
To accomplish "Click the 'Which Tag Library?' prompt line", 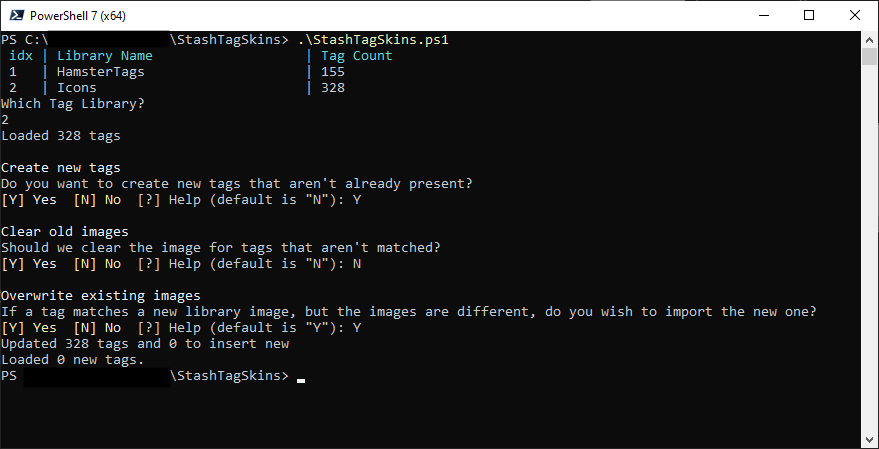I will pyautogui.click(x=73, y=104).
